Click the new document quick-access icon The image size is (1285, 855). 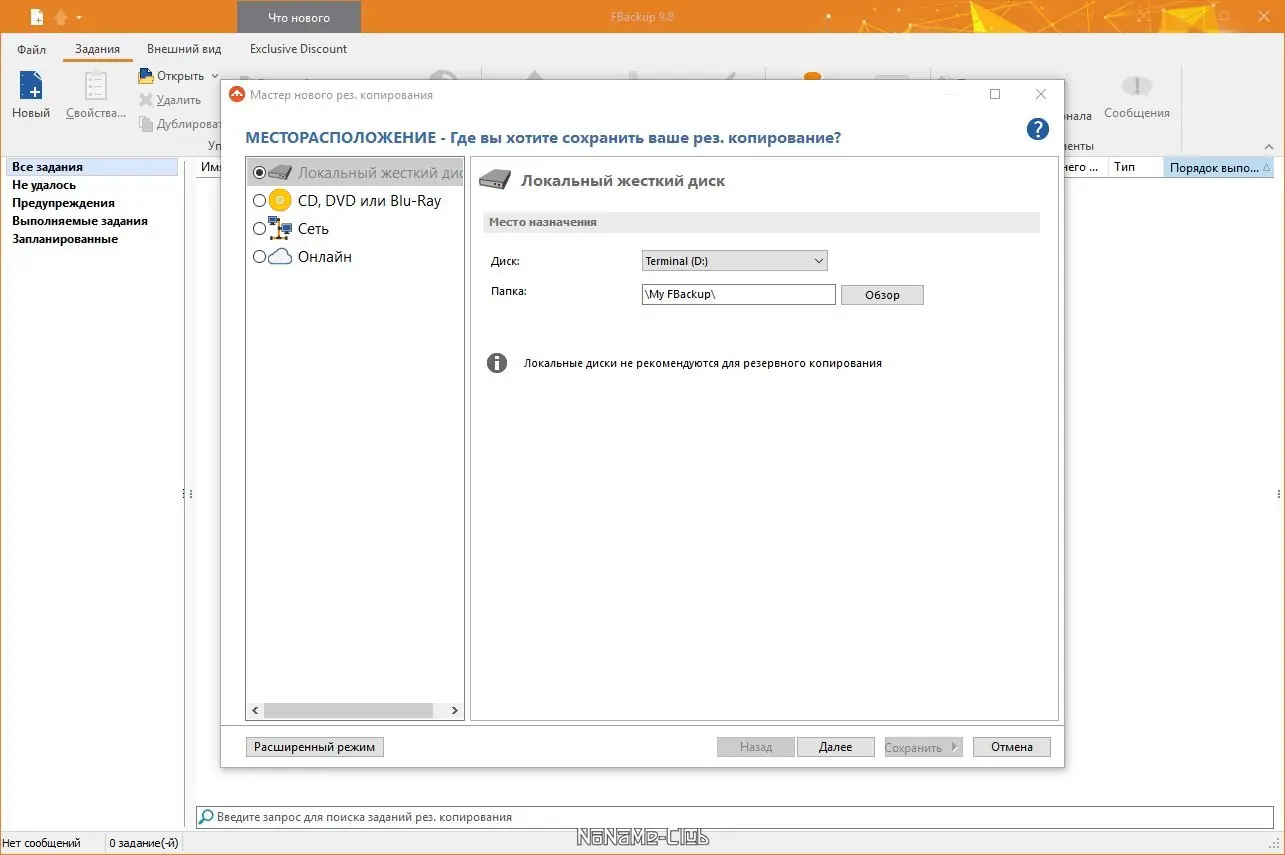pos(37,17)
